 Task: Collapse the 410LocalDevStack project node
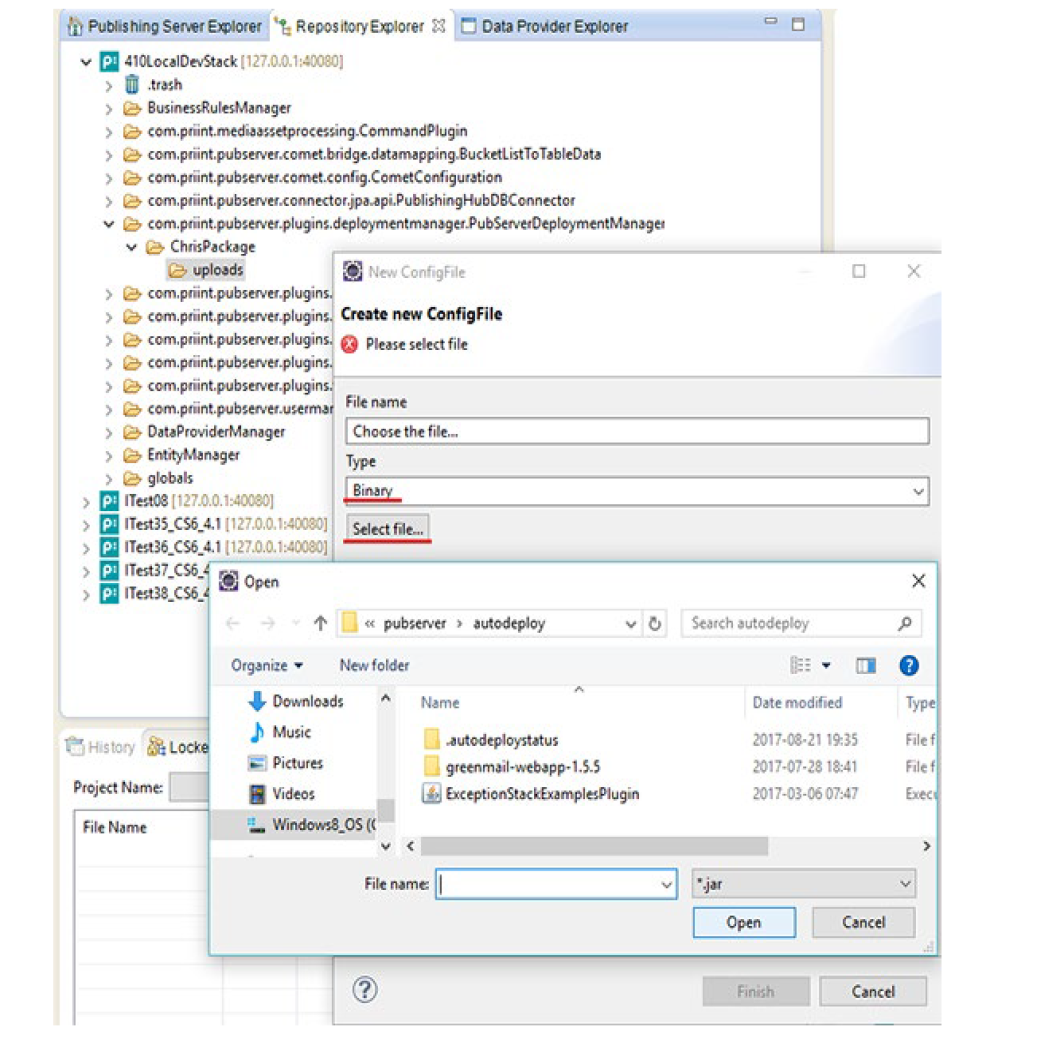click(86, 62)
